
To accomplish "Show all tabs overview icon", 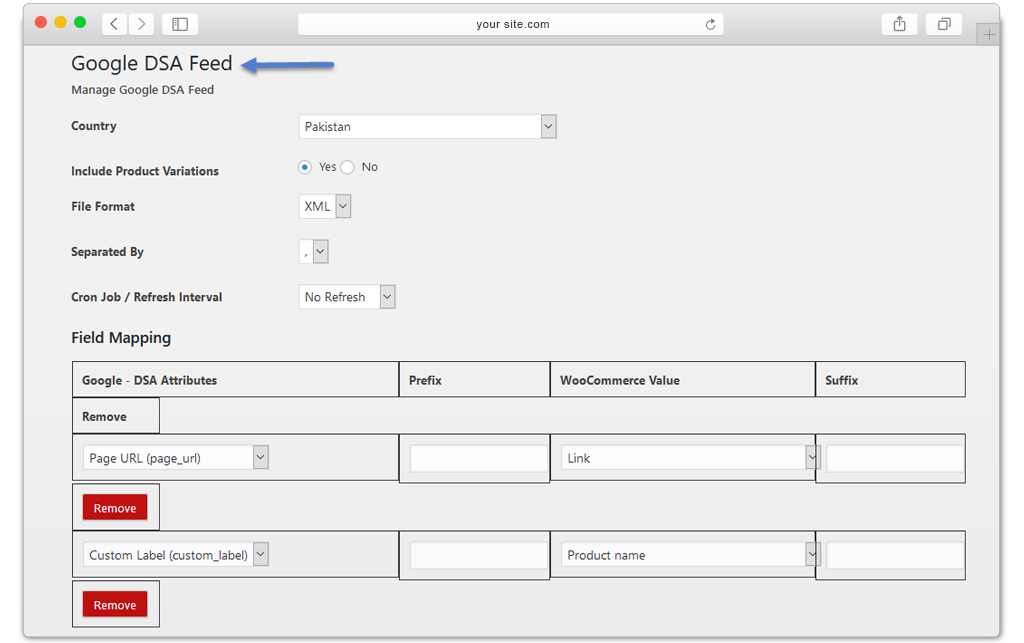I will point(944,24).
